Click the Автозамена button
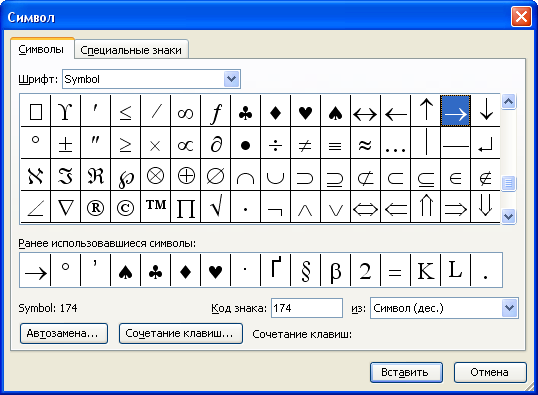 (x=64, y=333)
